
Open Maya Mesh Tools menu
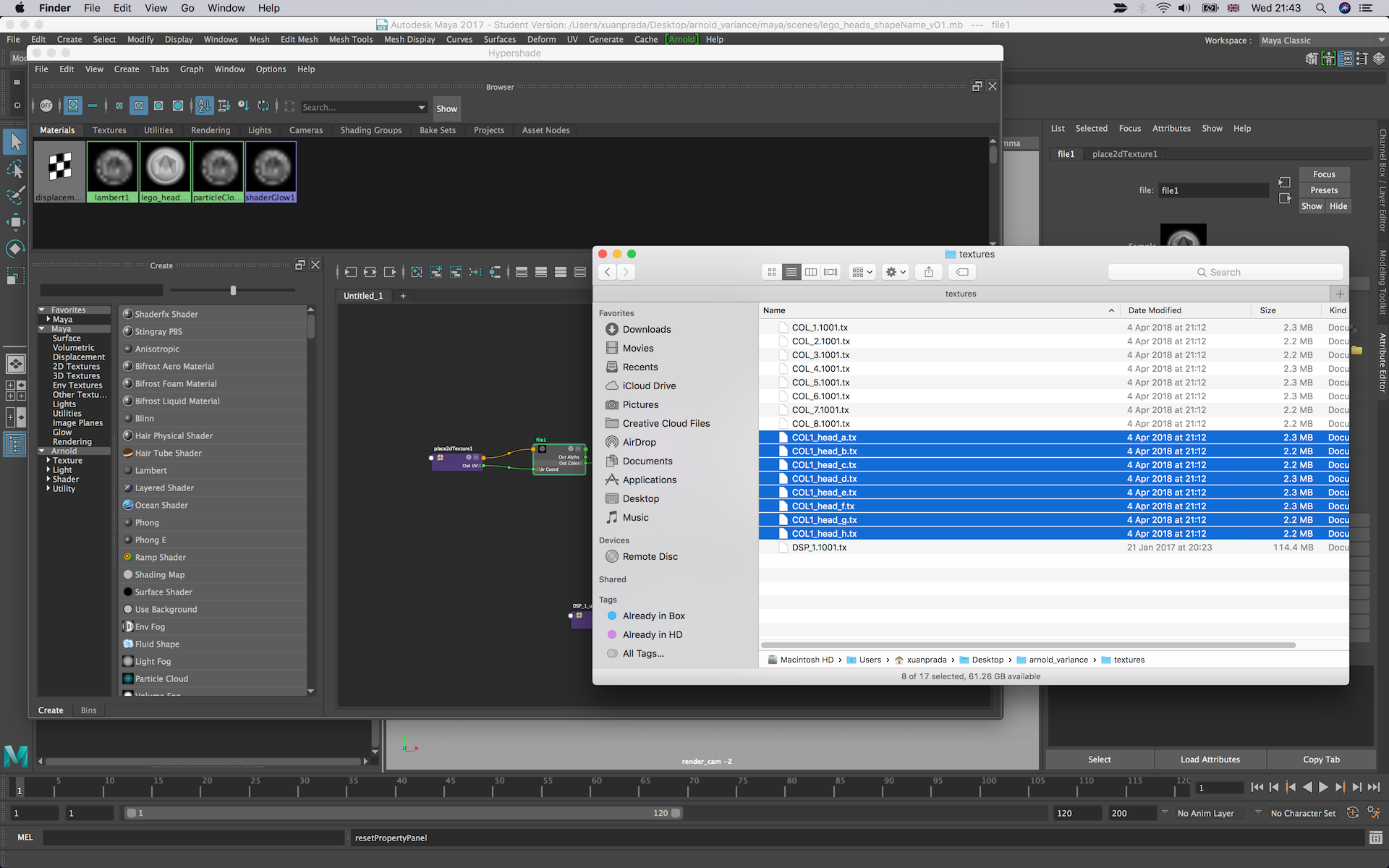point(350,40)
